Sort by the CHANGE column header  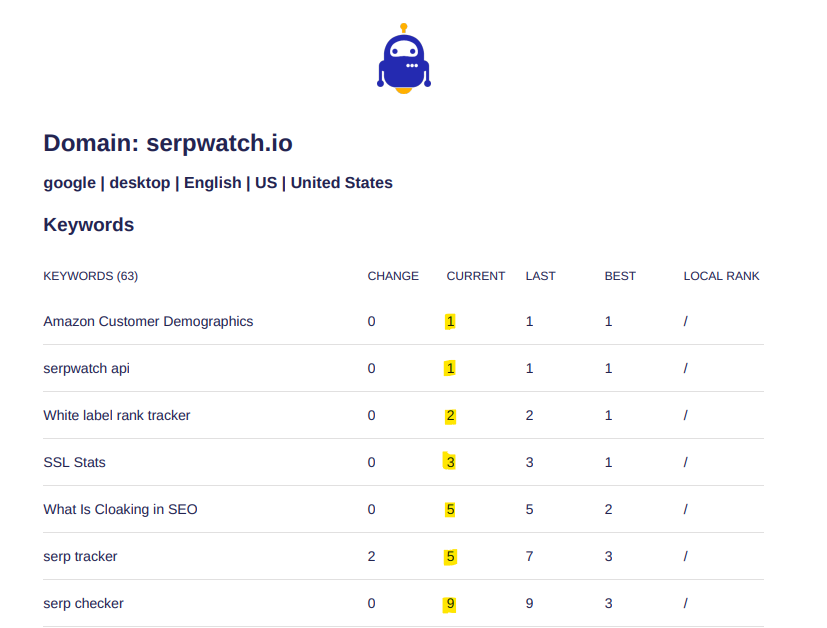coord(393,276)
